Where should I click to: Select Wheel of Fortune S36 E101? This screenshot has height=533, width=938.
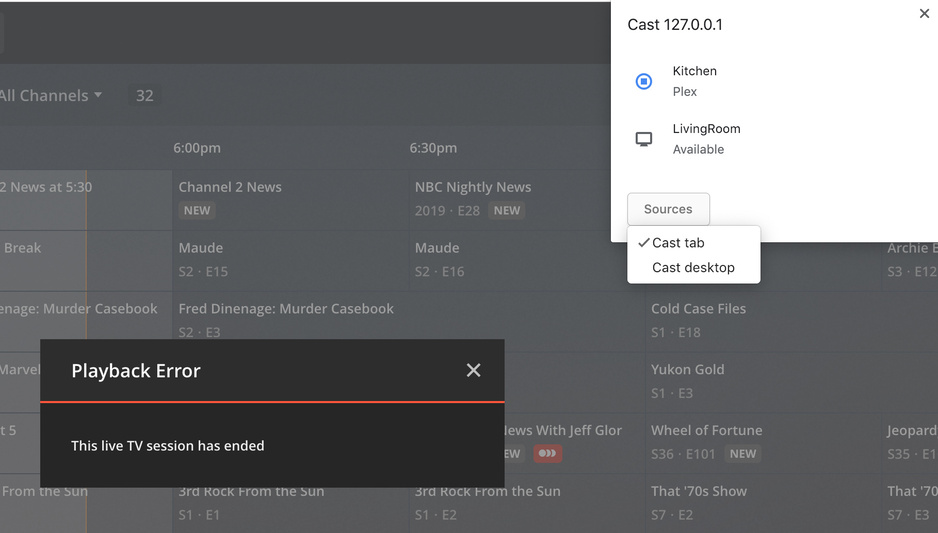[x=706, y=431]
